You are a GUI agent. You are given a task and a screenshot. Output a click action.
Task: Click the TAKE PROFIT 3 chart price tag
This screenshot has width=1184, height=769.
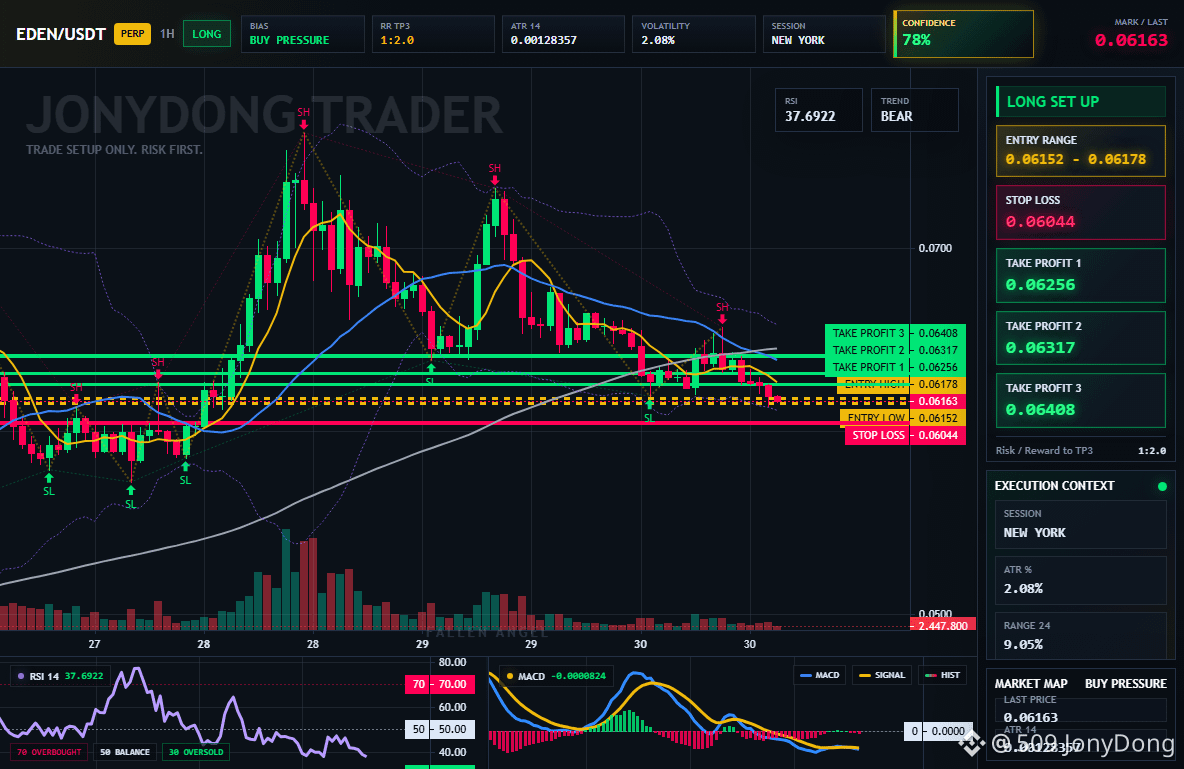click(x=895, y=333)
